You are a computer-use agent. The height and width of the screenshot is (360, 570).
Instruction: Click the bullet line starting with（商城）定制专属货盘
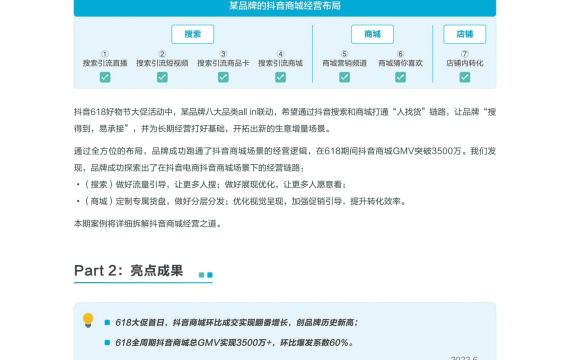click(x=241, y=201)
